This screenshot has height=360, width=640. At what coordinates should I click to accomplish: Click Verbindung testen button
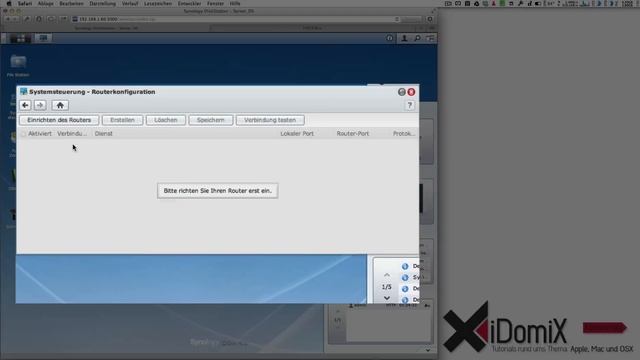(x=270, y=120)
